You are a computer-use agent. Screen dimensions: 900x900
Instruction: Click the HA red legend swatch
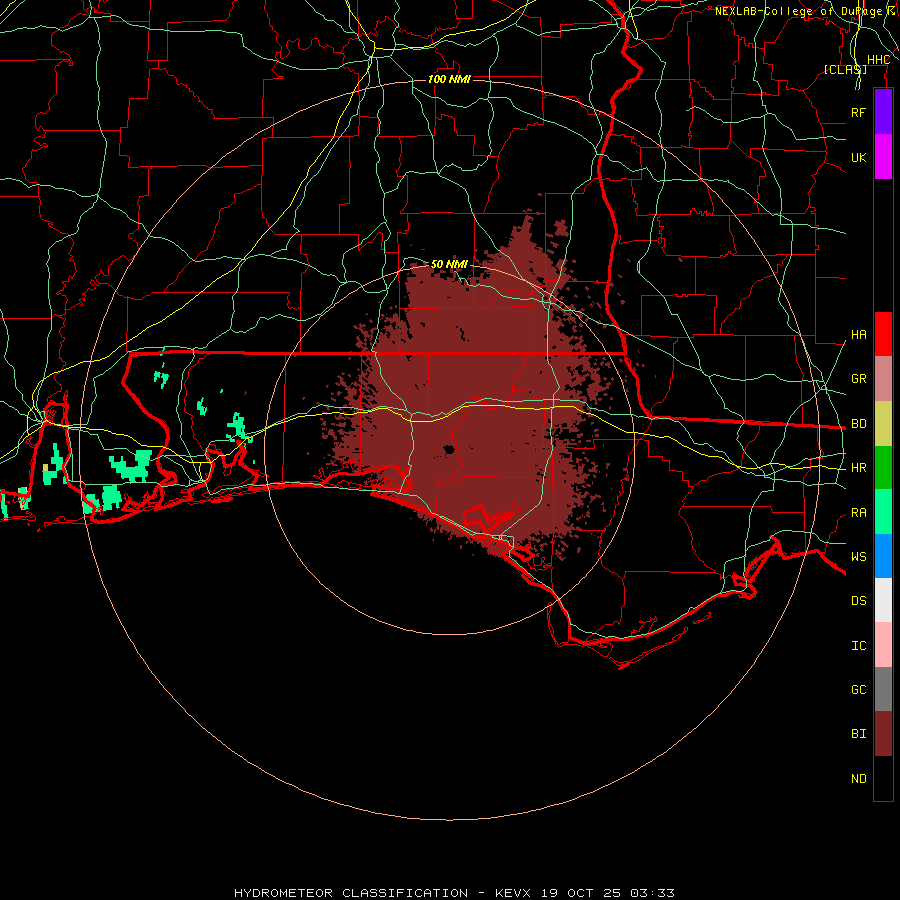coord(883,334)
